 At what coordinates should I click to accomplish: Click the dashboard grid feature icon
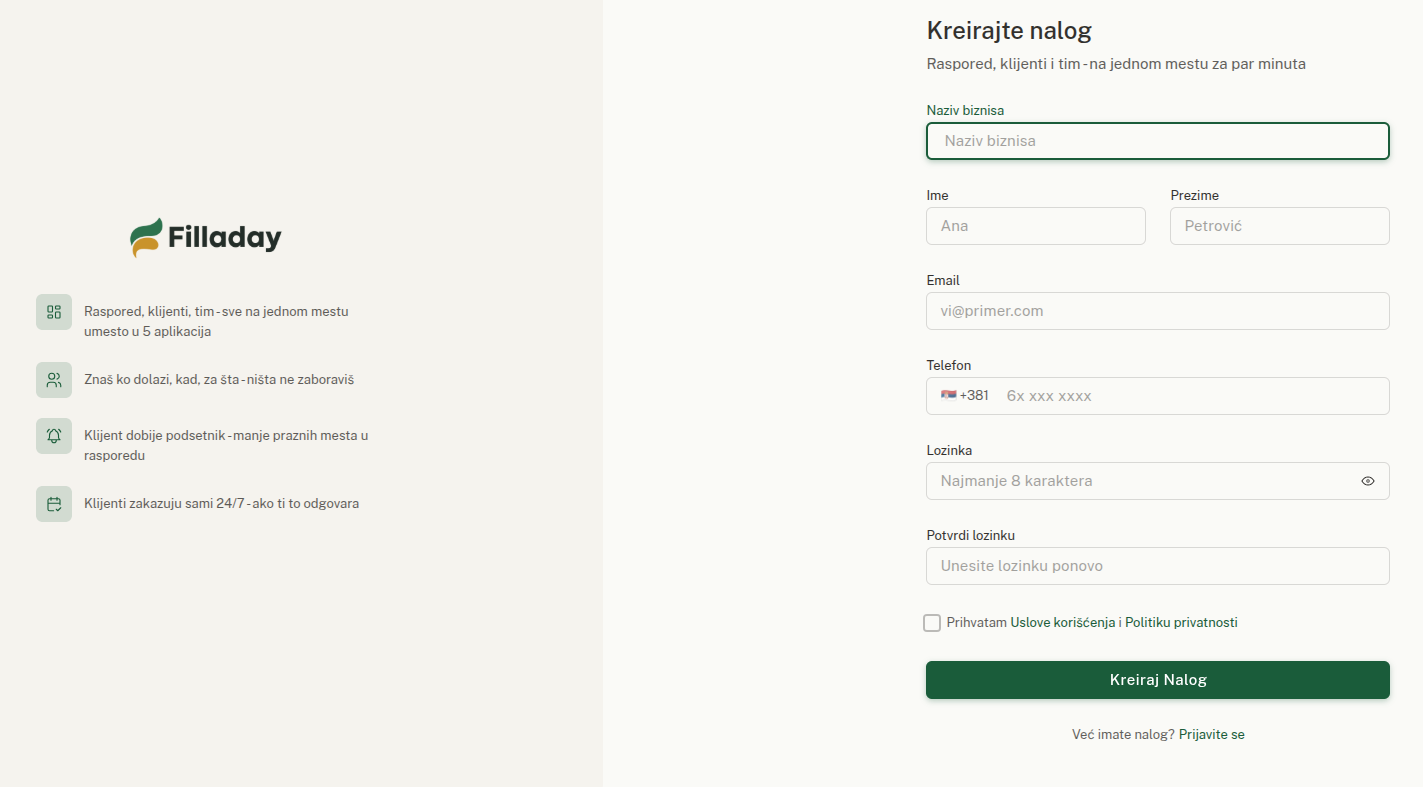pos(54,312)
